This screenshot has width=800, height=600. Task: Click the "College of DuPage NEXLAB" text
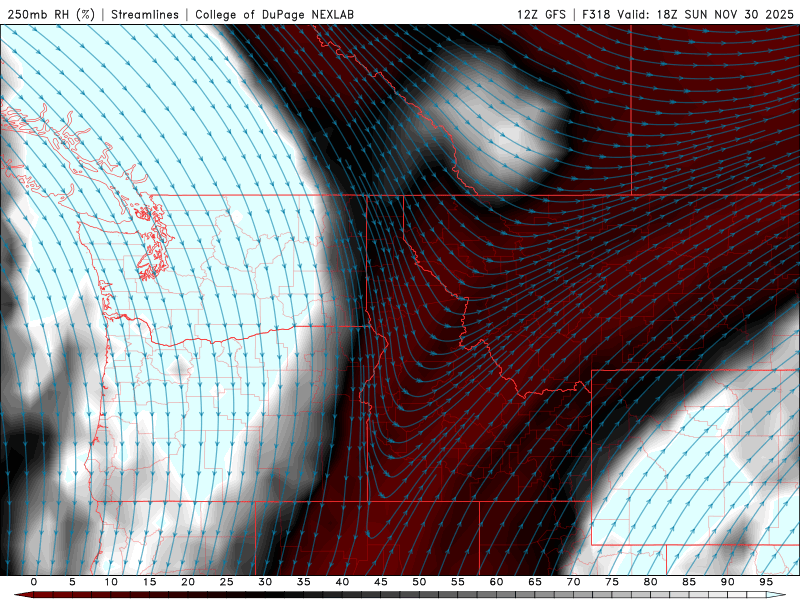pos(274,14)
